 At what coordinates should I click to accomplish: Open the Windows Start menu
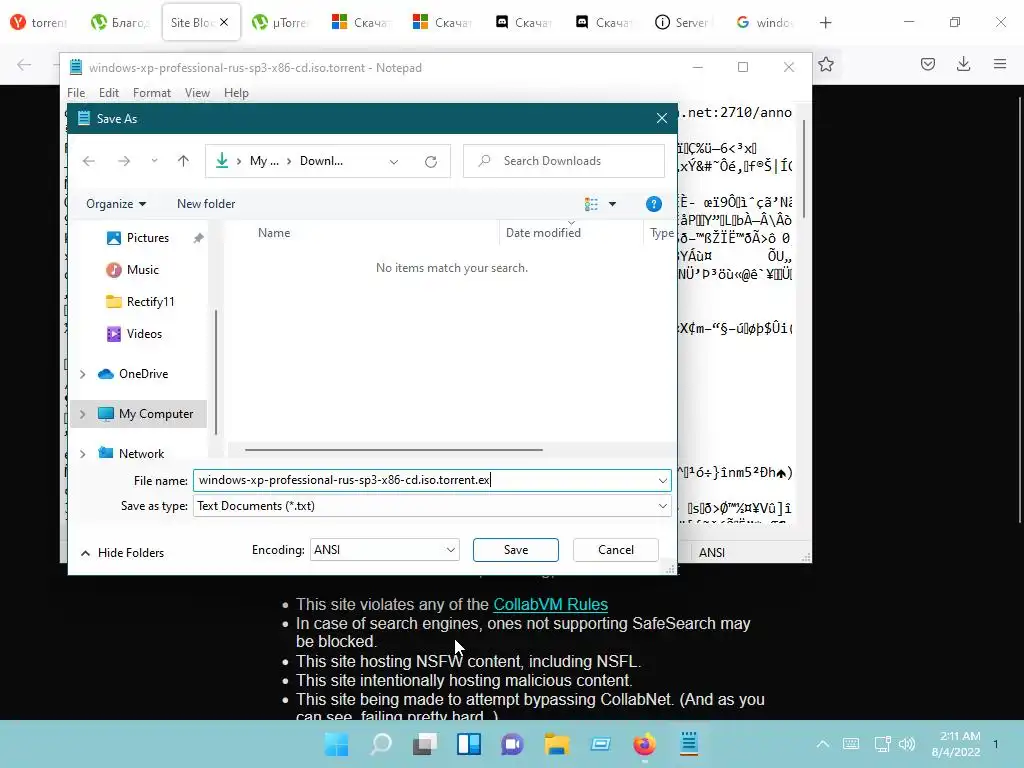point(337,744)
